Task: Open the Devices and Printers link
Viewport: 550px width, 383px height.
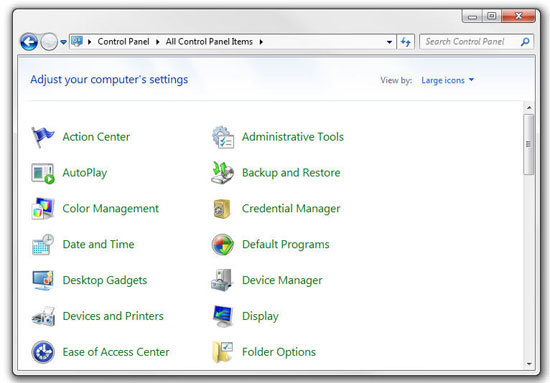Action: pyautogui.click(x=113, y=316)
